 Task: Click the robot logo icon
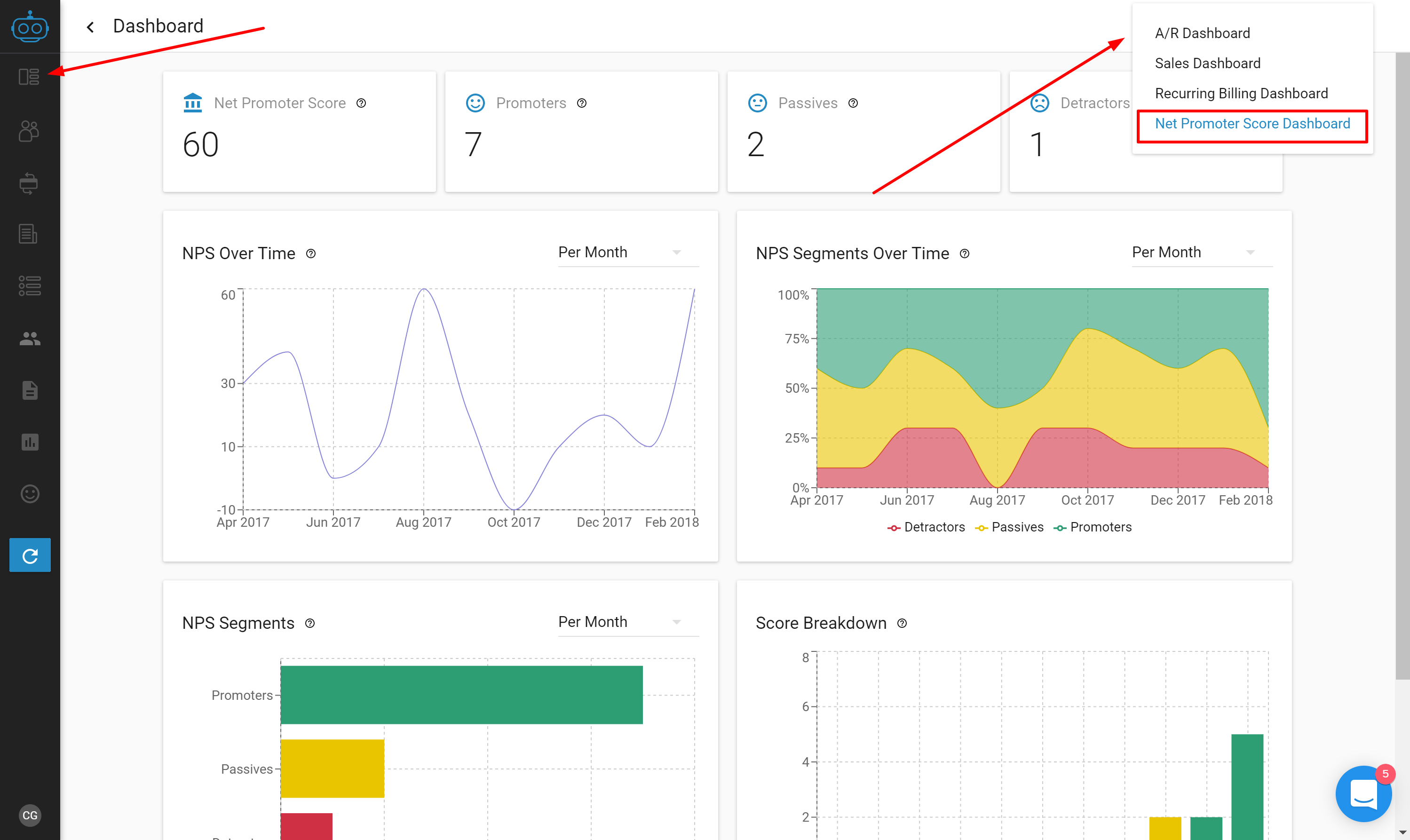(30, 26)
